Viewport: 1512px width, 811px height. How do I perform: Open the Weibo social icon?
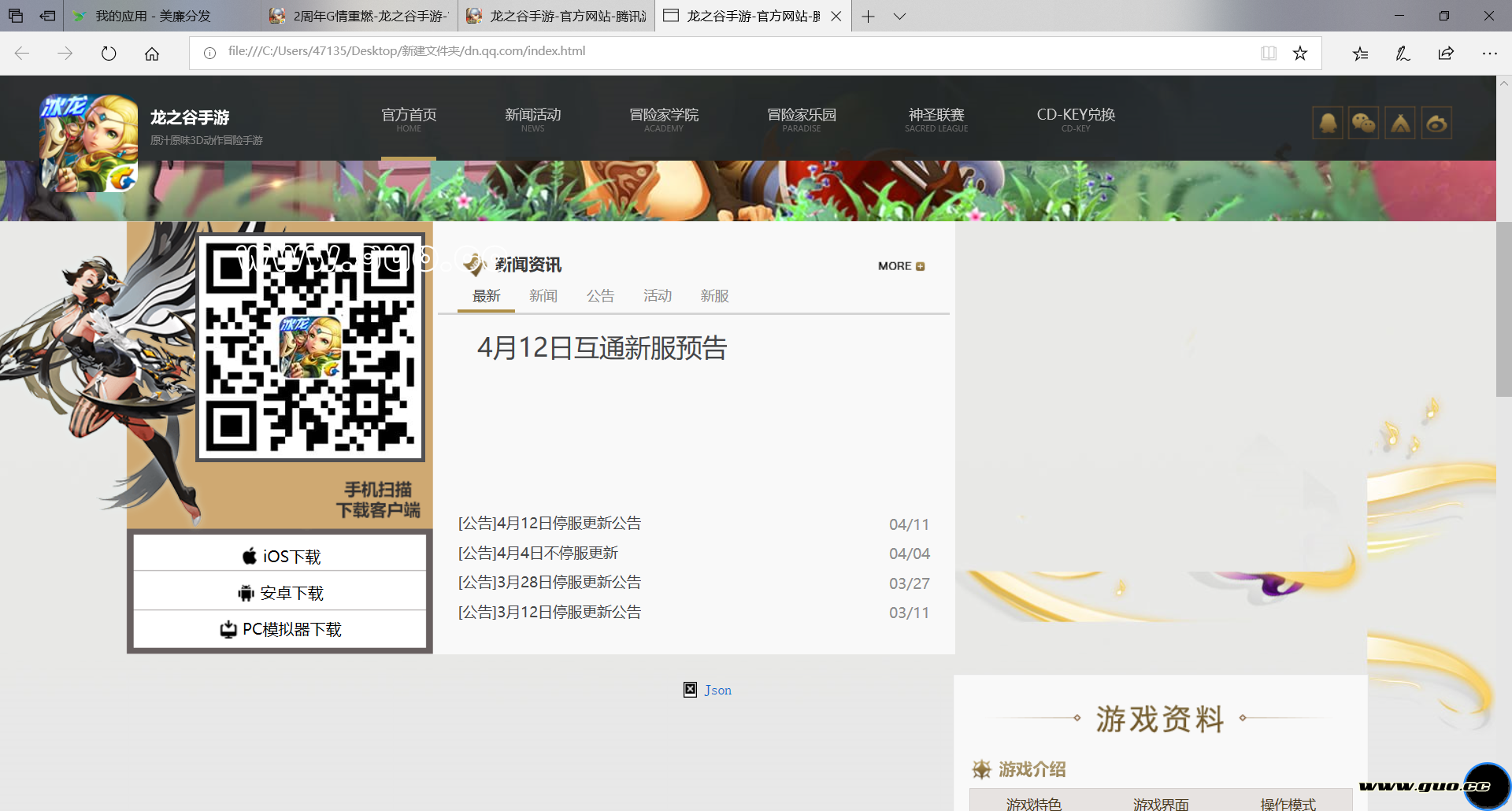pyautogui.click(x=1436, y=123)
